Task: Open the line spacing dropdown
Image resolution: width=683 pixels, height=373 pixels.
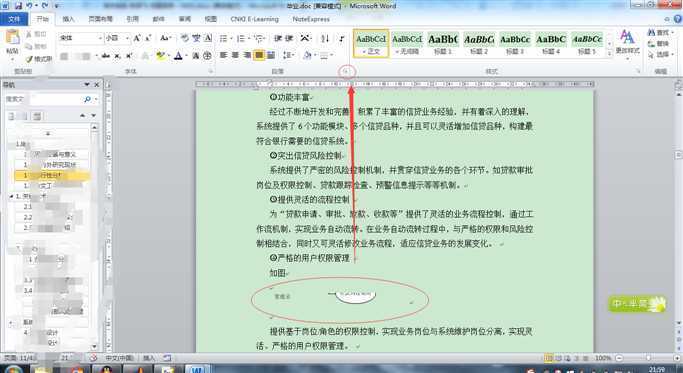Action: pyautogui.click(x=288, y=55)
